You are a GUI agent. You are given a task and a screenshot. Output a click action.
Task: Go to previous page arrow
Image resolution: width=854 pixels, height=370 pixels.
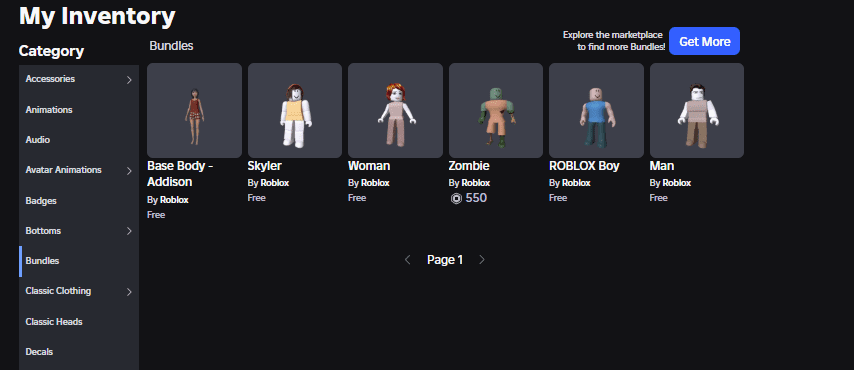point(407,260)
